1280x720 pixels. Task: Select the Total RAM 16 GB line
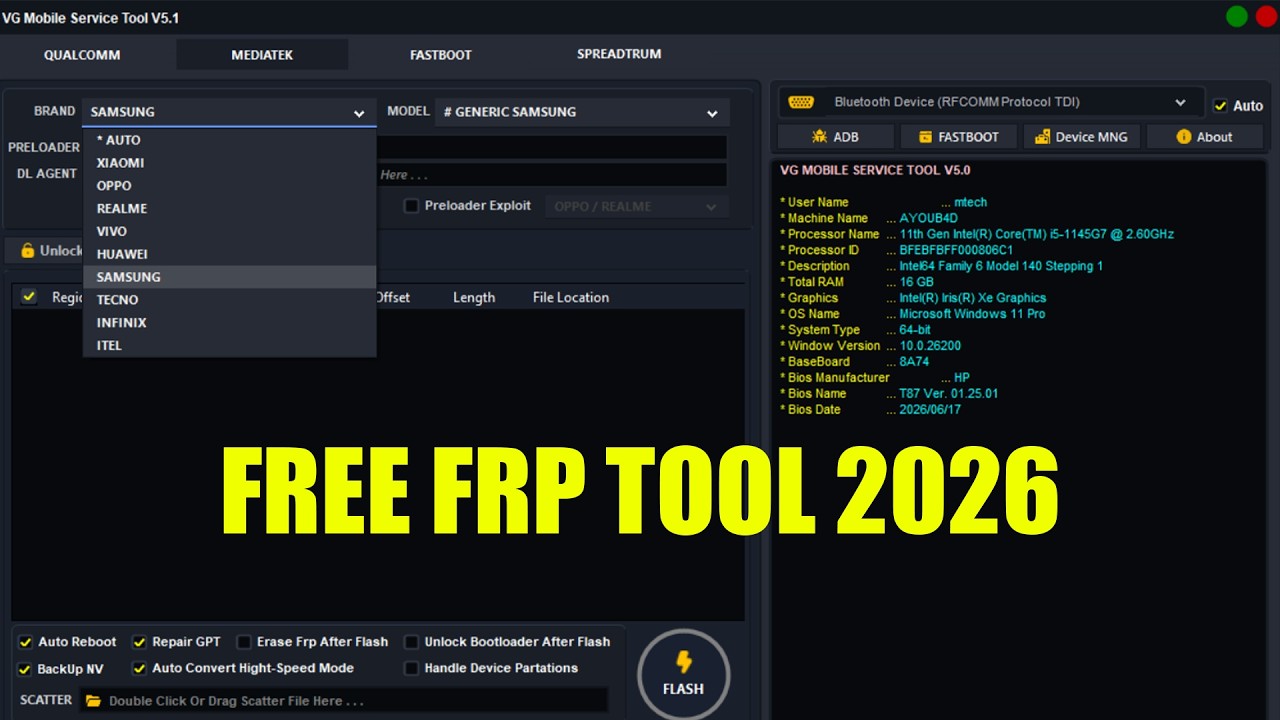pyautogui.click(x=856, y=282)
